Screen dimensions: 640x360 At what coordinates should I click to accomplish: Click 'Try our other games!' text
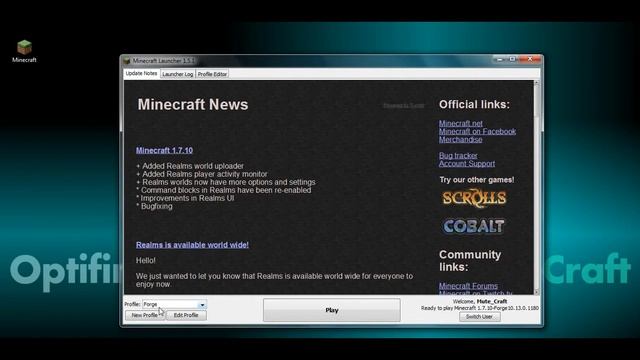(x=477, y=180)
